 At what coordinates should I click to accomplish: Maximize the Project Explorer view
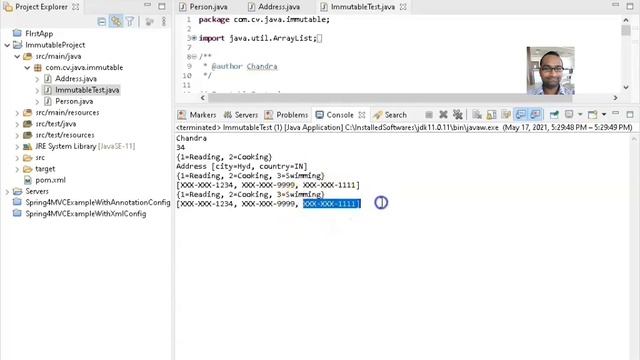(162, 6)
